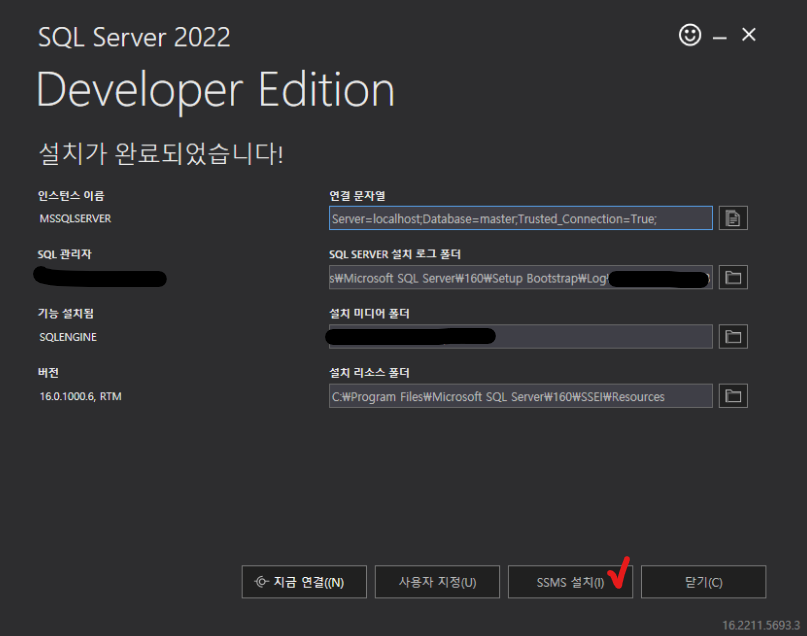Click the setup log folder path field

(x=521, y=277)
